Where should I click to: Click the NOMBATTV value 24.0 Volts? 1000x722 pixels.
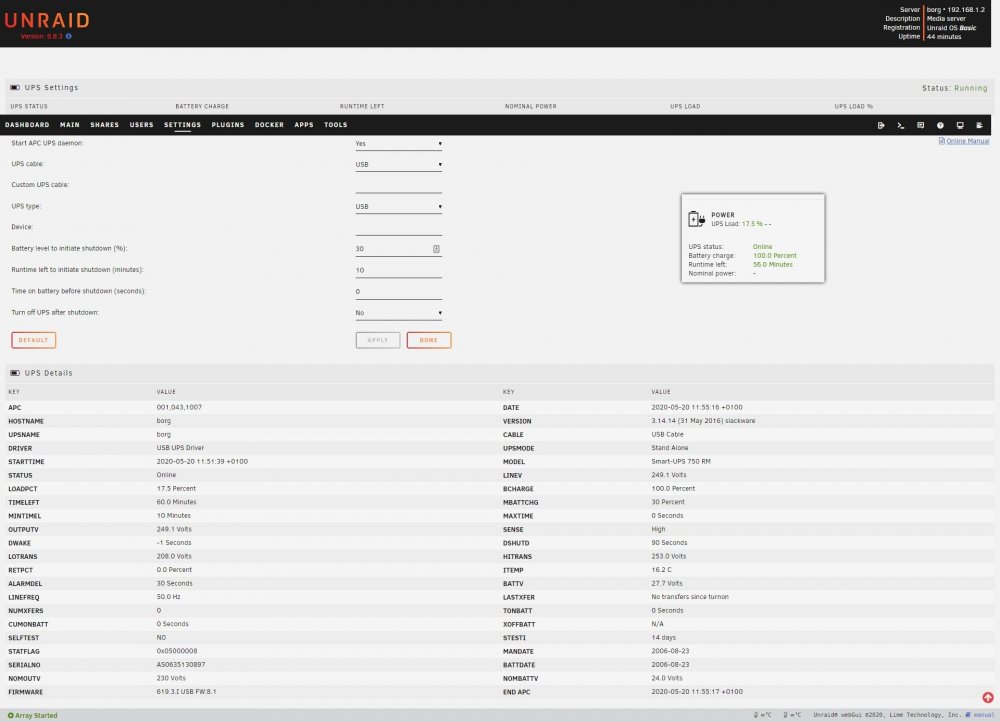[666, 678]
